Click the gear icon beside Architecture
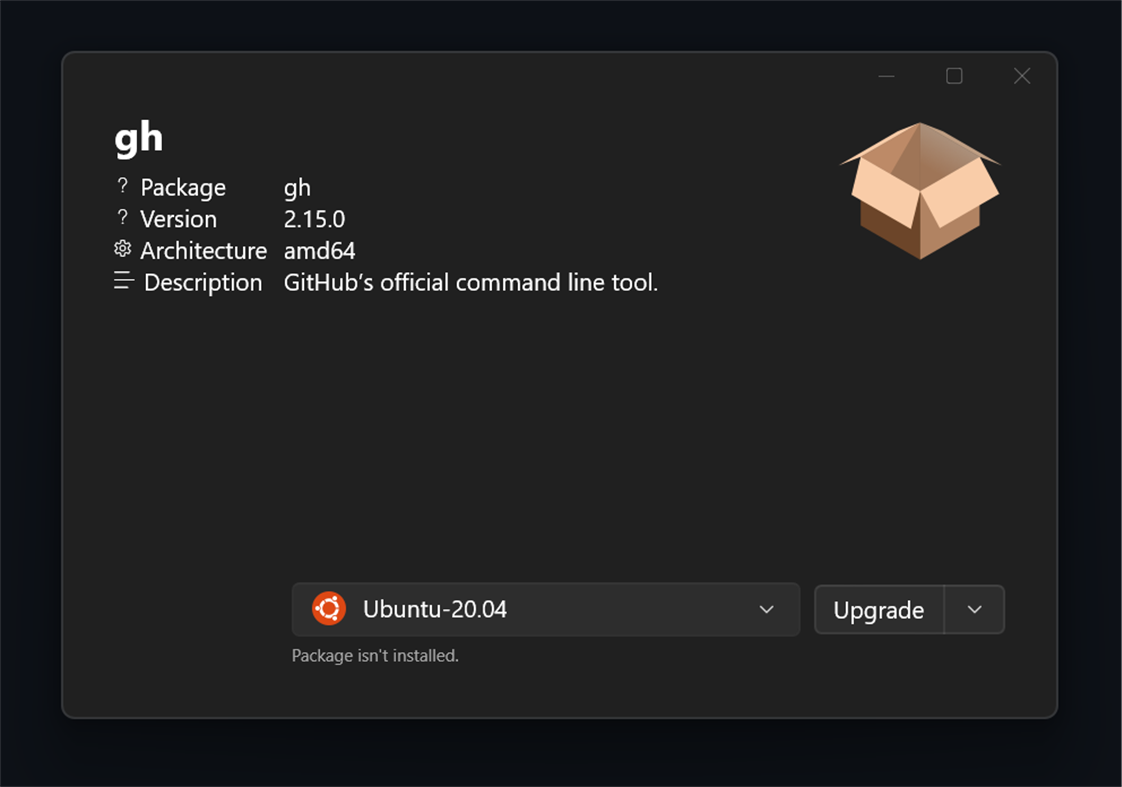The image size is (1122, 787). point(122,249)
